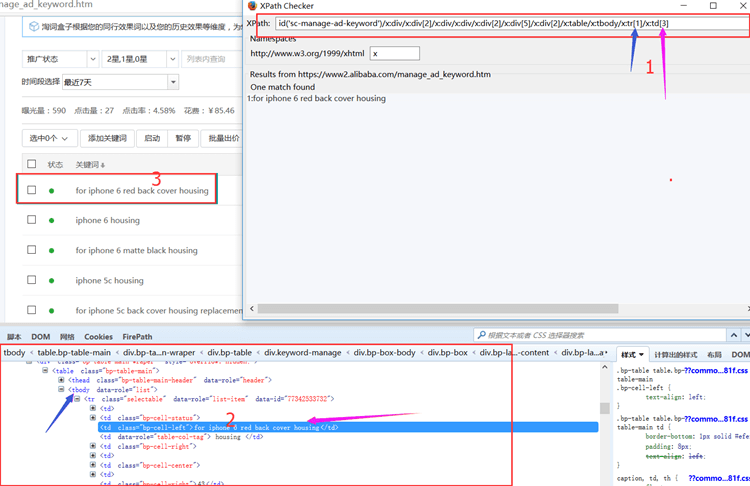Click the 状态 column header

(55, 165)
